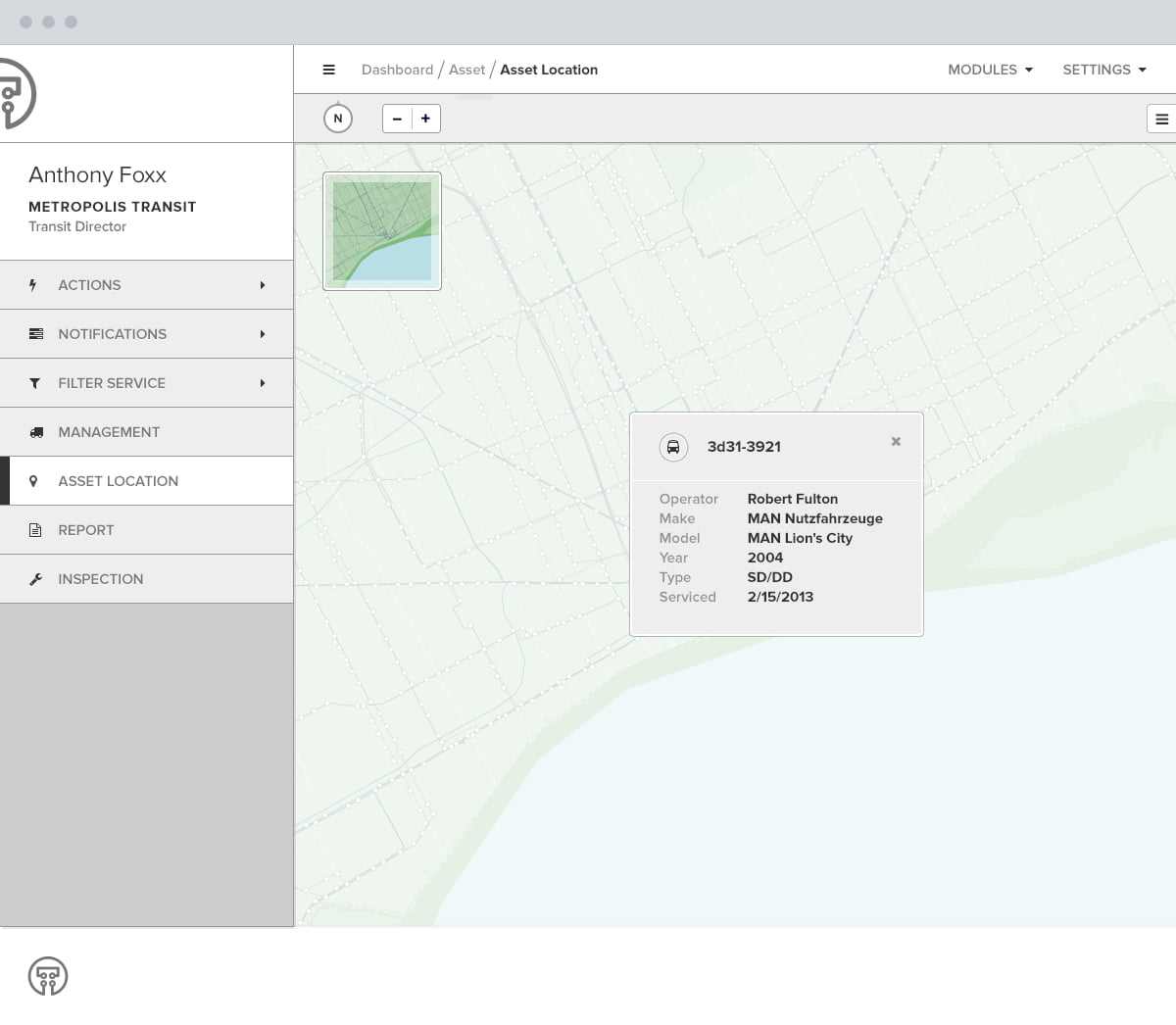Click the serviced date 2/15/2013
The height and width of the screenshot is (1025, 1176).
[x=780, y=597]
